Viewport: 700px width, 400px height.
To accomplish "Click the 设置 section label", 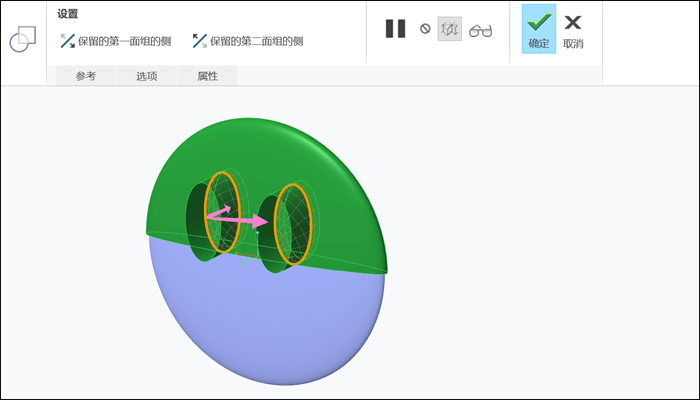I will point(67,14).
